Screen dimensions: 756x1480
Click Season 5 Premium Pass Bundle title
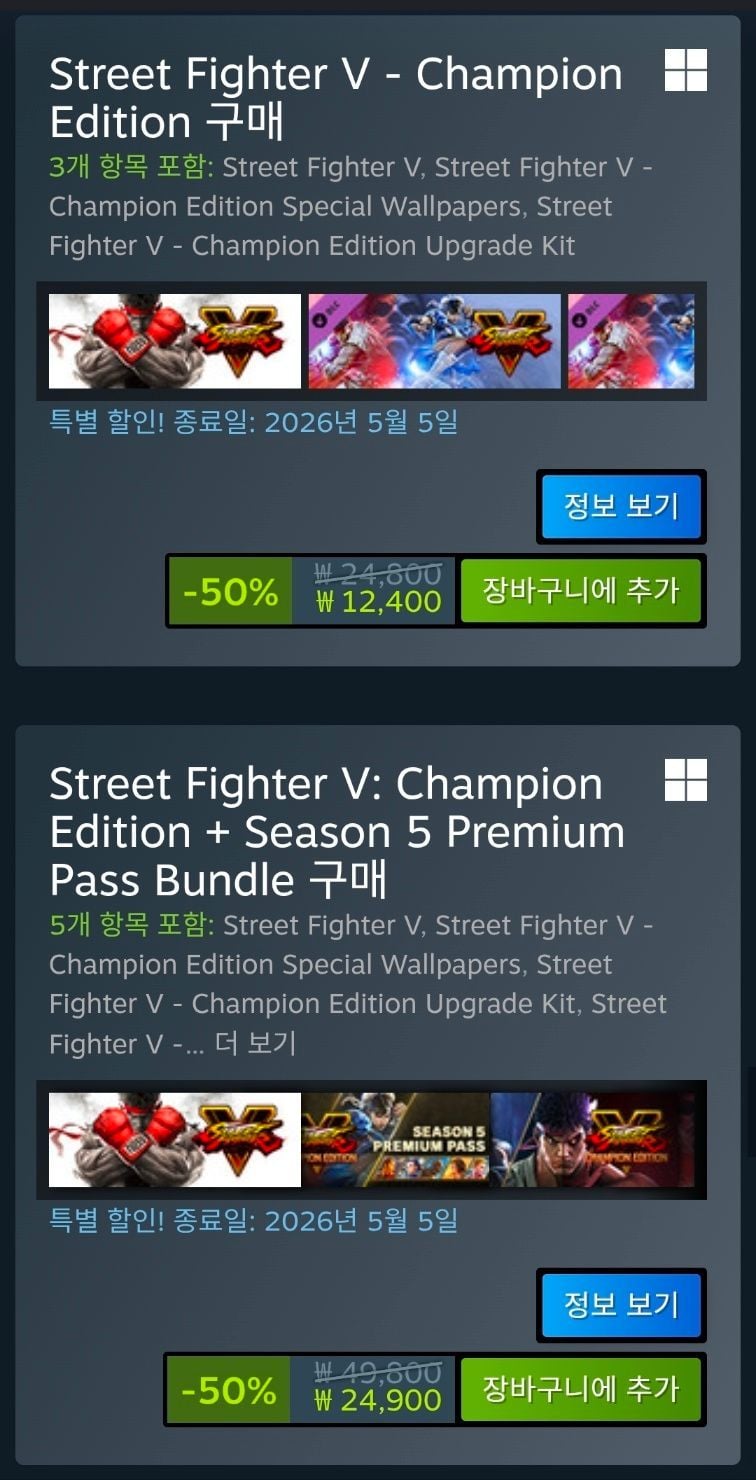click(x=337, y=832)
